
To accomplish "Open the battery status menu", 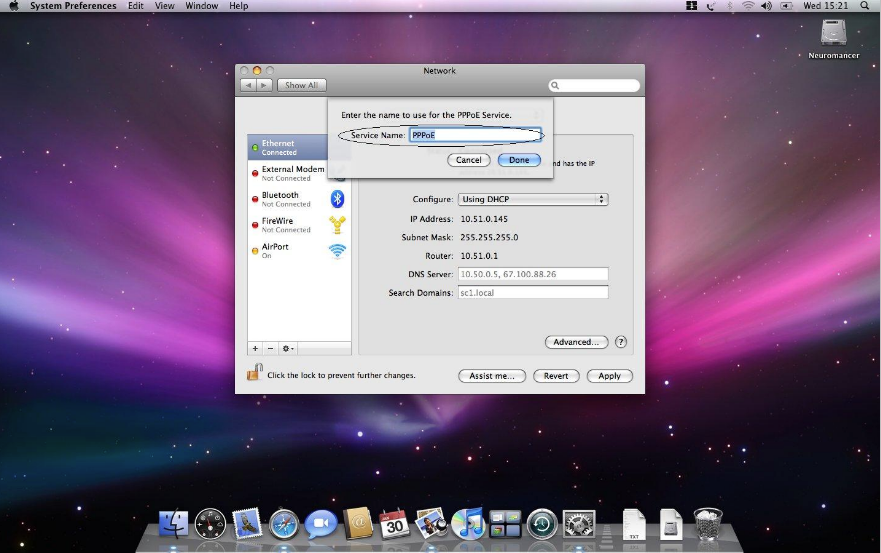I will 787,6.
